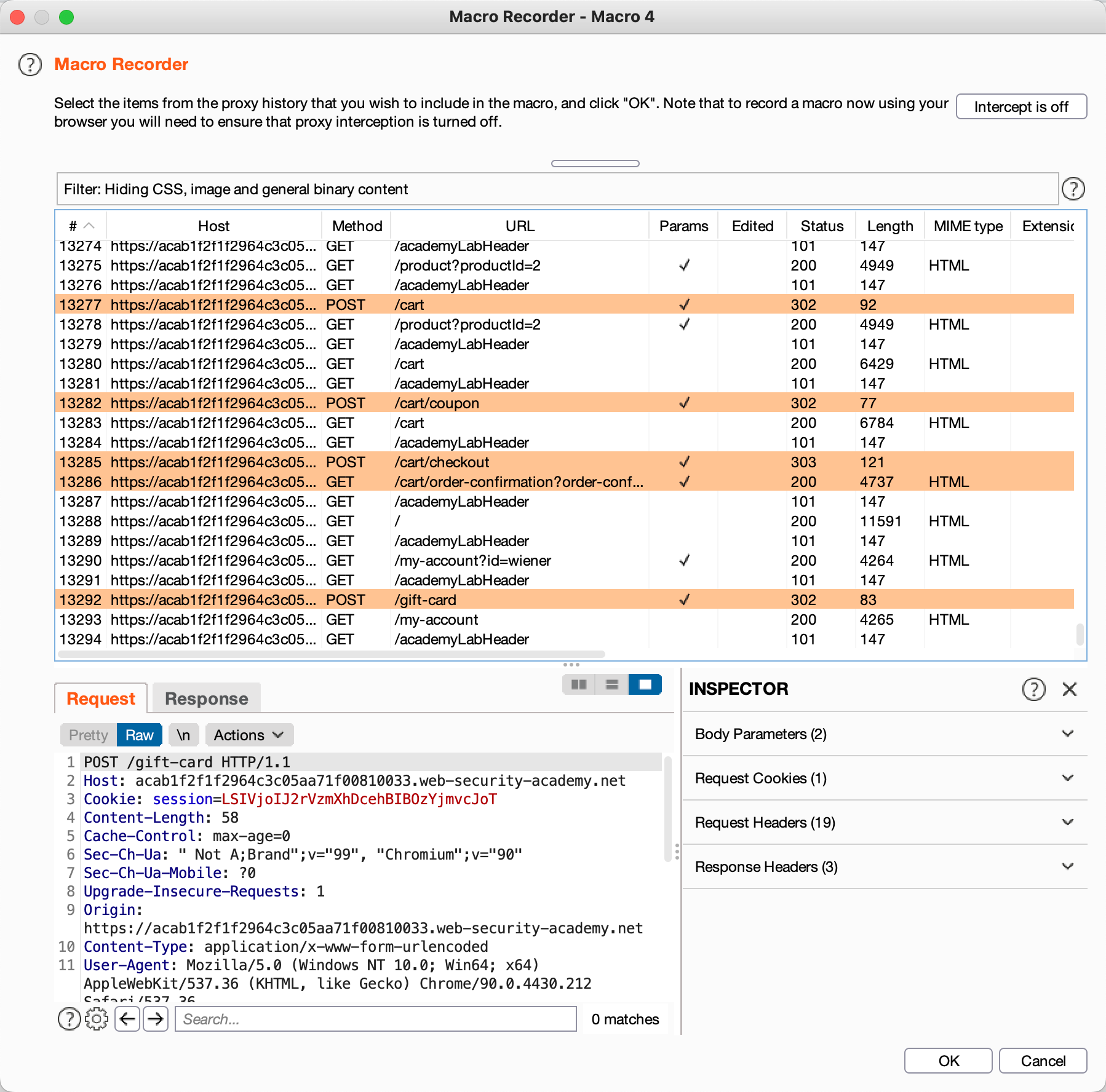Screen dimensions: 1106x1092
Task: Select row 13293 GET /my-account
Action: 565,619
